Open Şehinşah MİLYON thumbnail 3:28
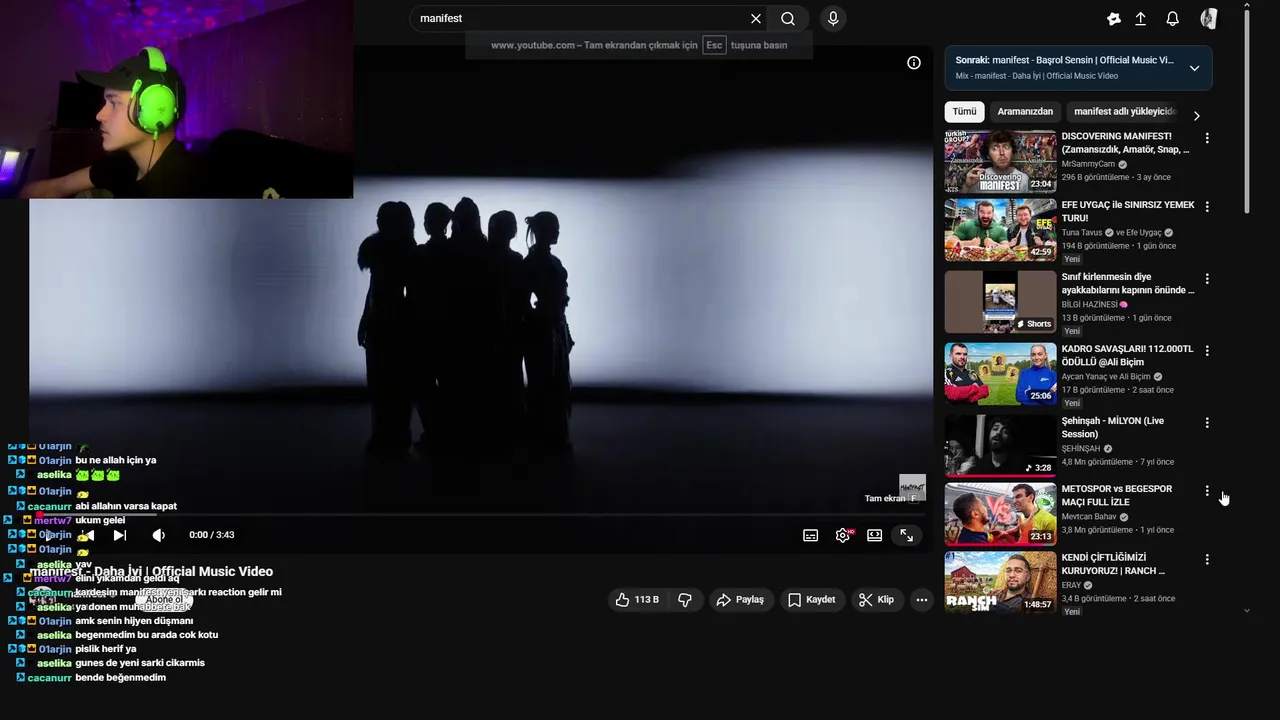1280x720 pixels. click(1000, 445)
